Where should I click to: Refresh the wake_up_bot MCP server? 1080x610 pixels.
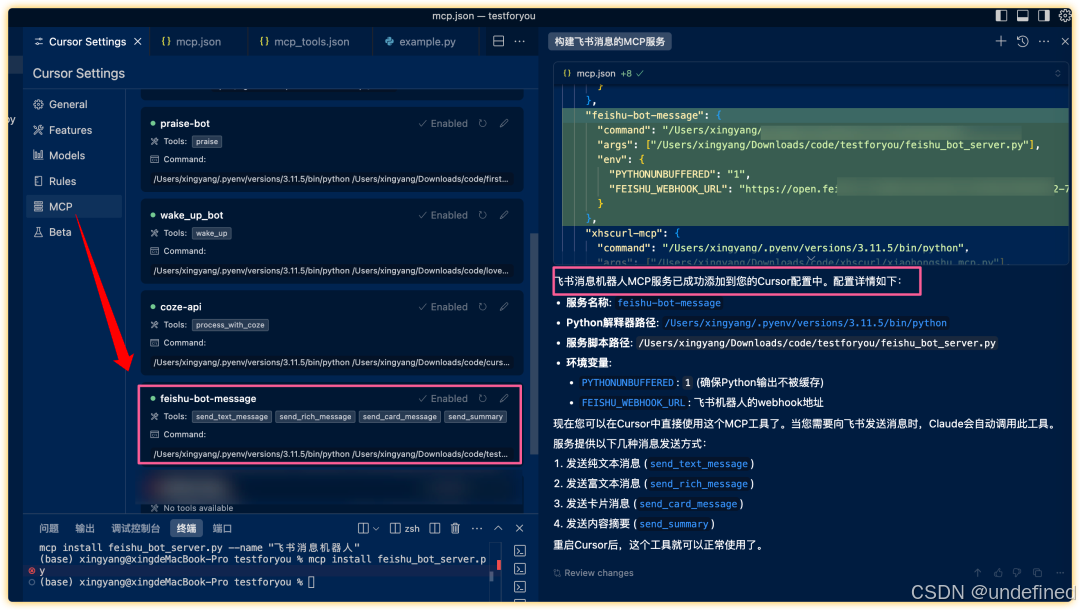pyautogui.click(x=483, y=215)
